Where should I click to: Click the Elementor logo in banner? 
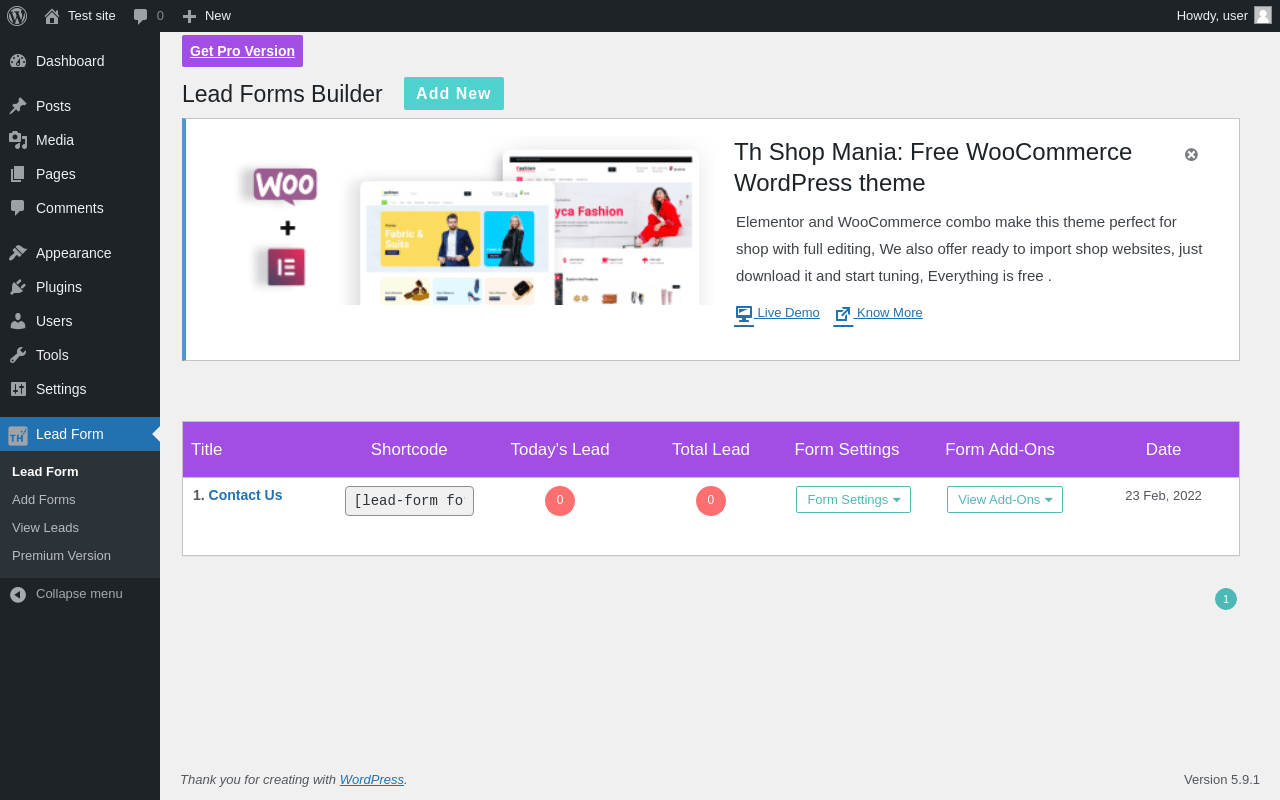286,267
